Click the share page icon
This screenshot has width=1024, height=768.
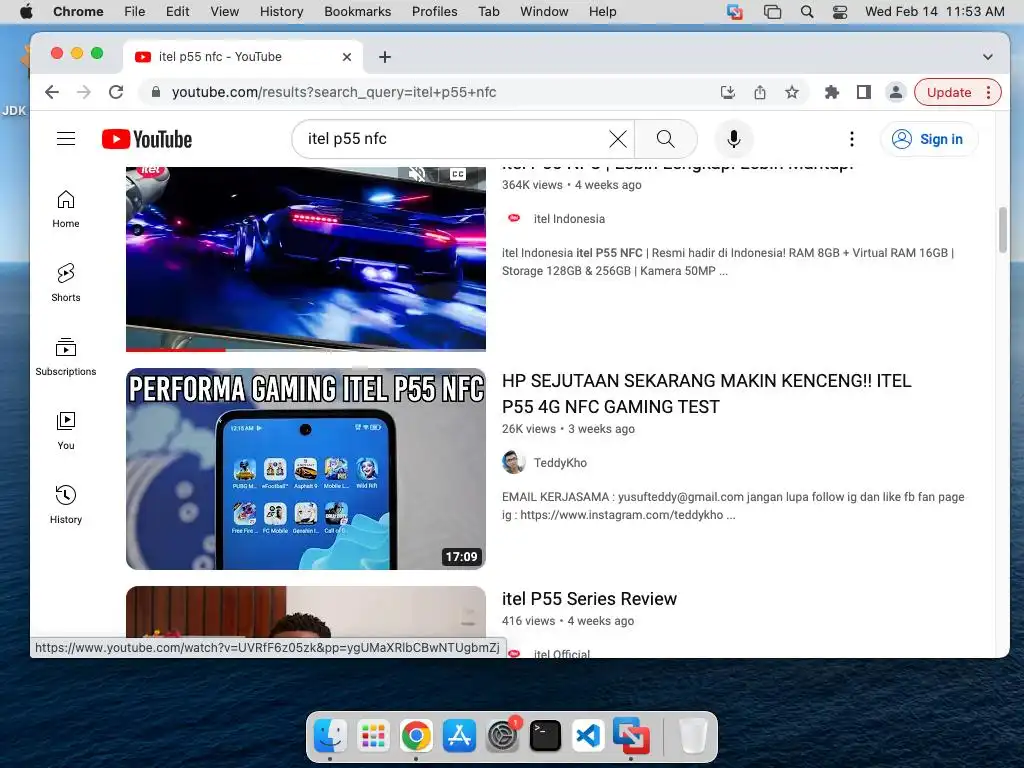760,92
